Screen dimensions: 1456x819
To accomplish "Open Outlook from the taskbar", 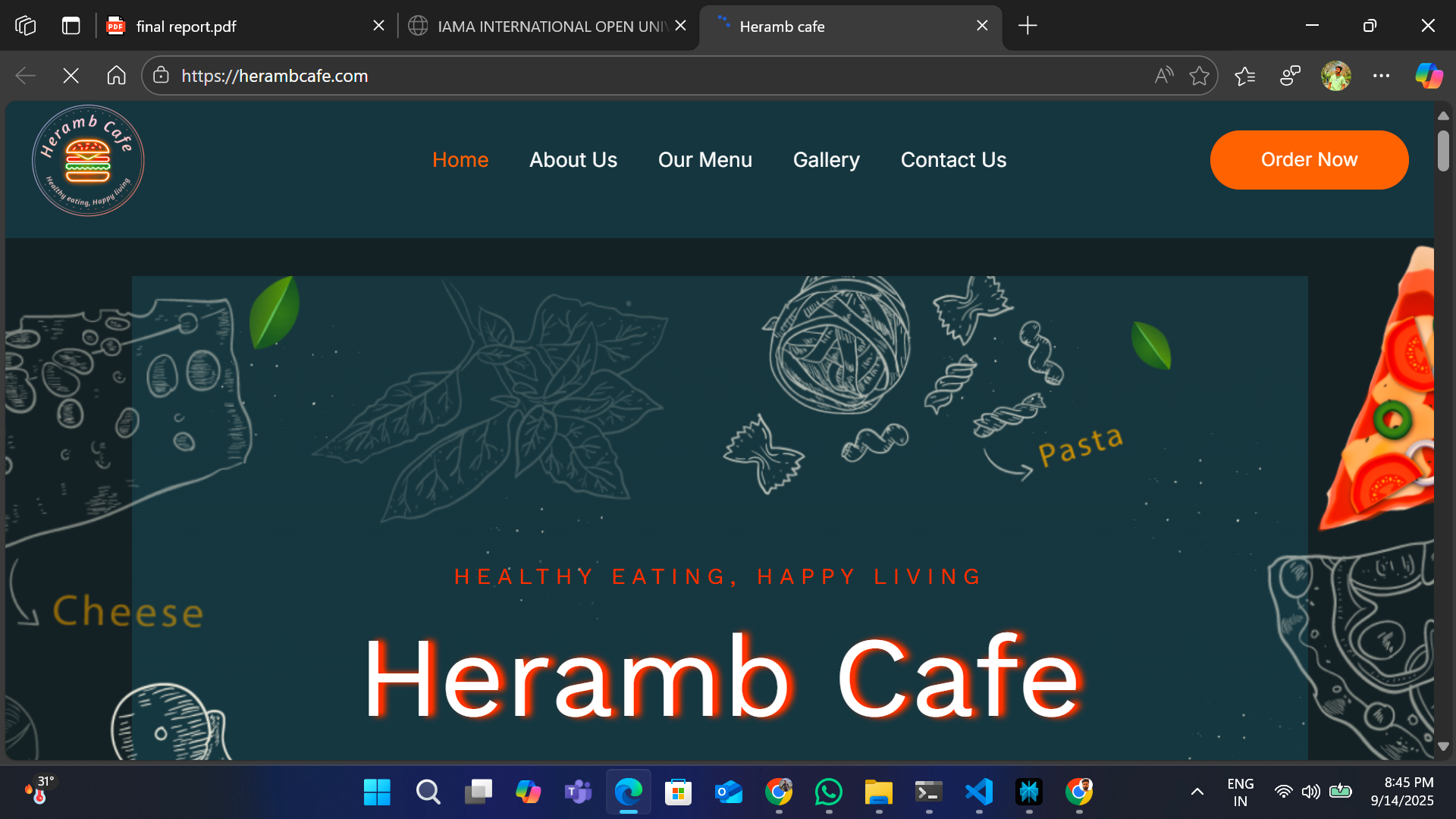I will (x=729, y=792).
